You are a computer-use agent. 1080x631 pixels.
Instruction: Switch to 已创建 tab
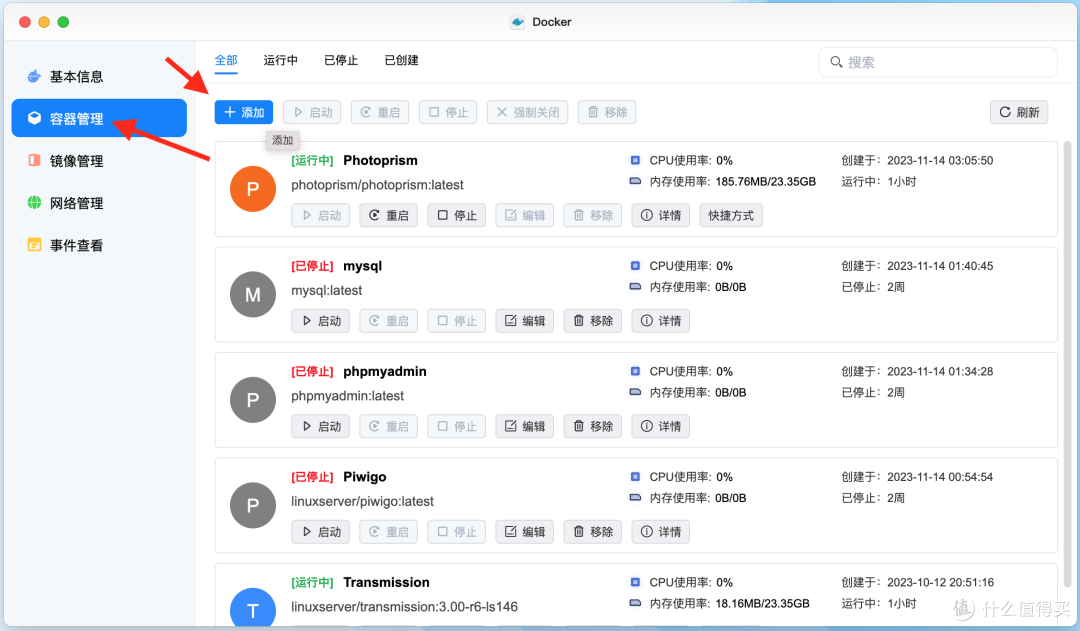[x=402, y=61]
